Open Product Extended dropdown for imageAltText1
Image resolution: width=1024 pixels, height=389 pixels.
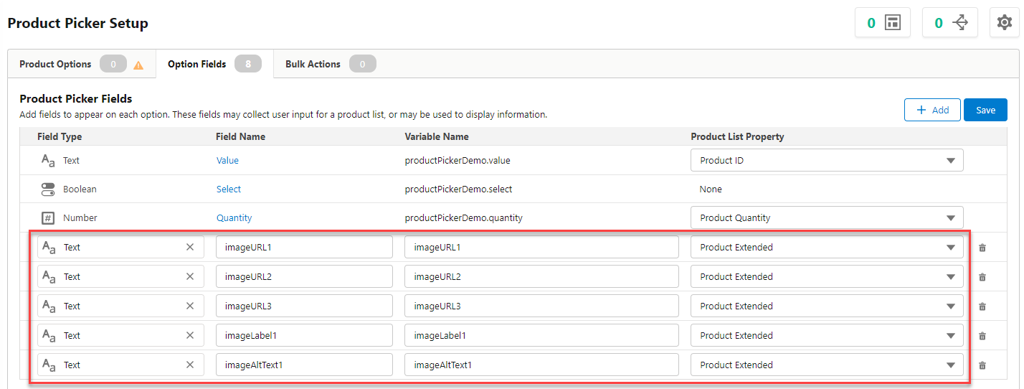[x=827, y=365]
